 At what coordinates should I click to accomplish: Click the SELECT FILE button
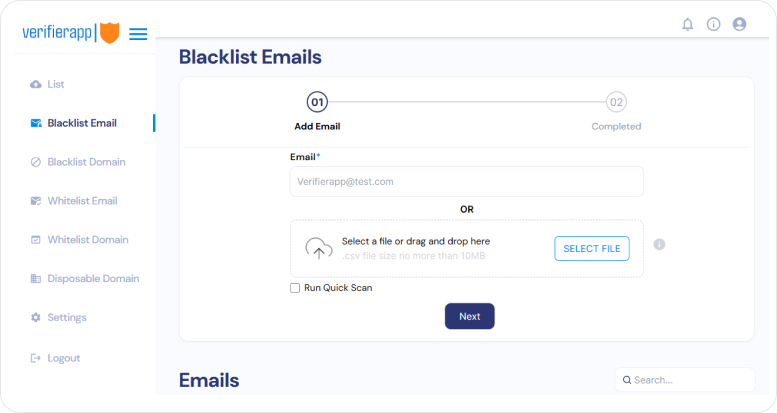592,248
